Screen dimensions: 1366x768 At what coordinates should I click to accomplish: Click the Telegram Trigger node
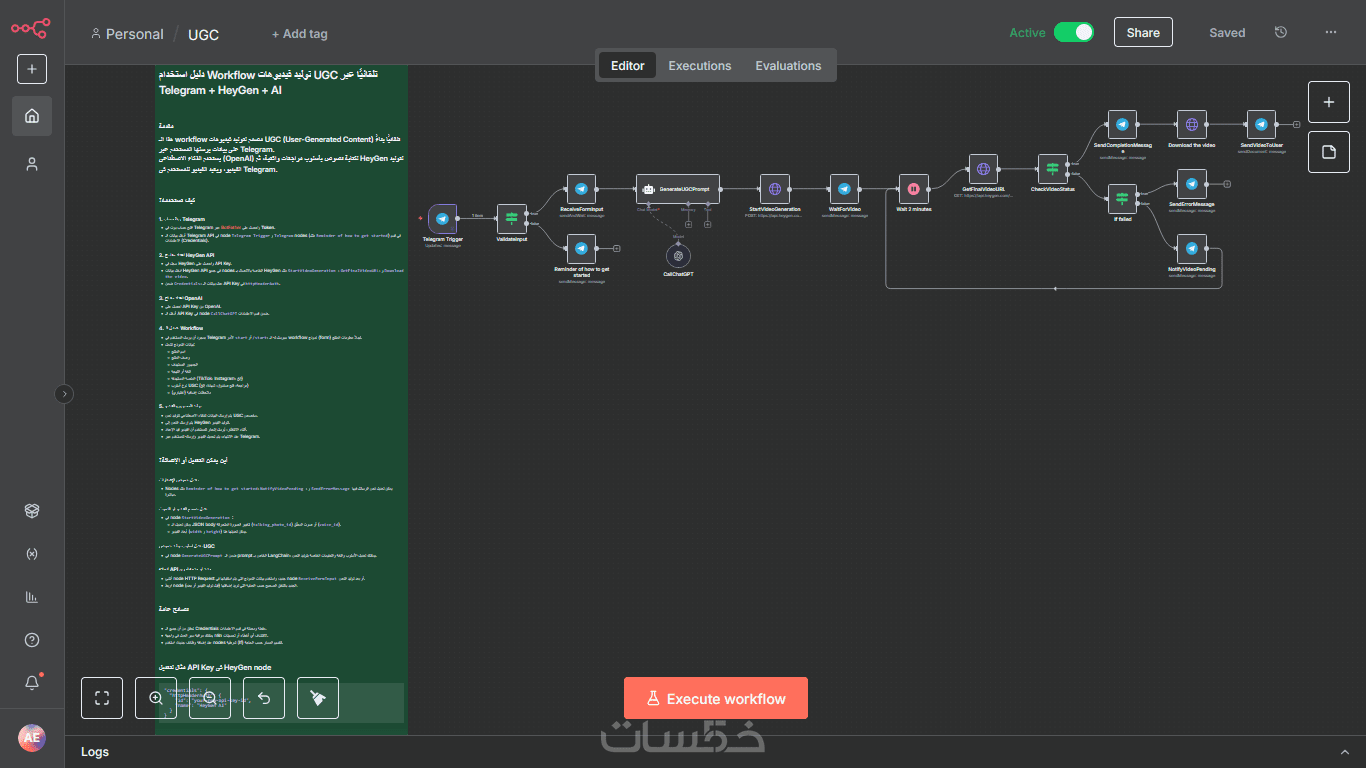442,219
